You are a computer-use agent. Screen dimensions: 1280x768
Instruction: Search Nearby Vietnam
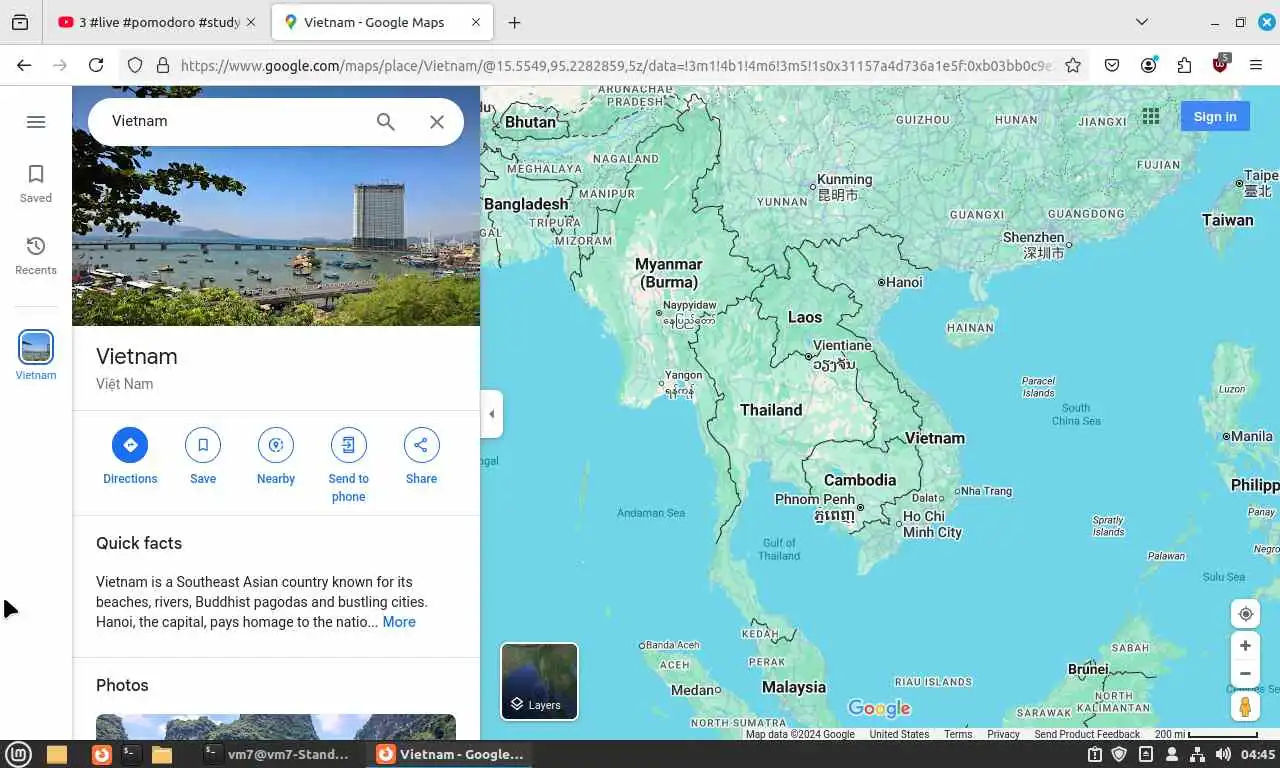[x=276, y=457]
